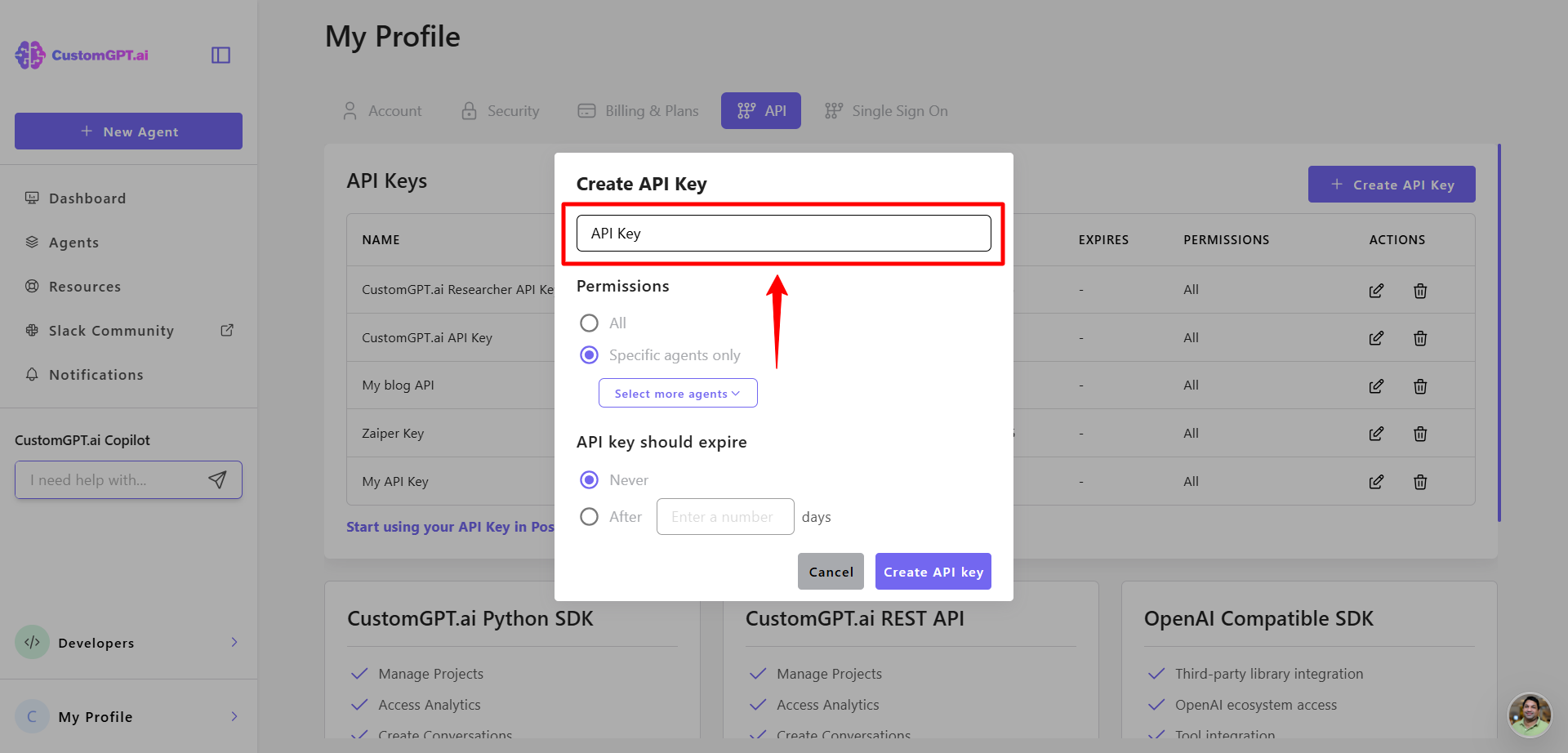Edit the CustomGPT.ai Researcher API Key
Viewport: 1568px width, 753px height.
(x=1376, y=290)
